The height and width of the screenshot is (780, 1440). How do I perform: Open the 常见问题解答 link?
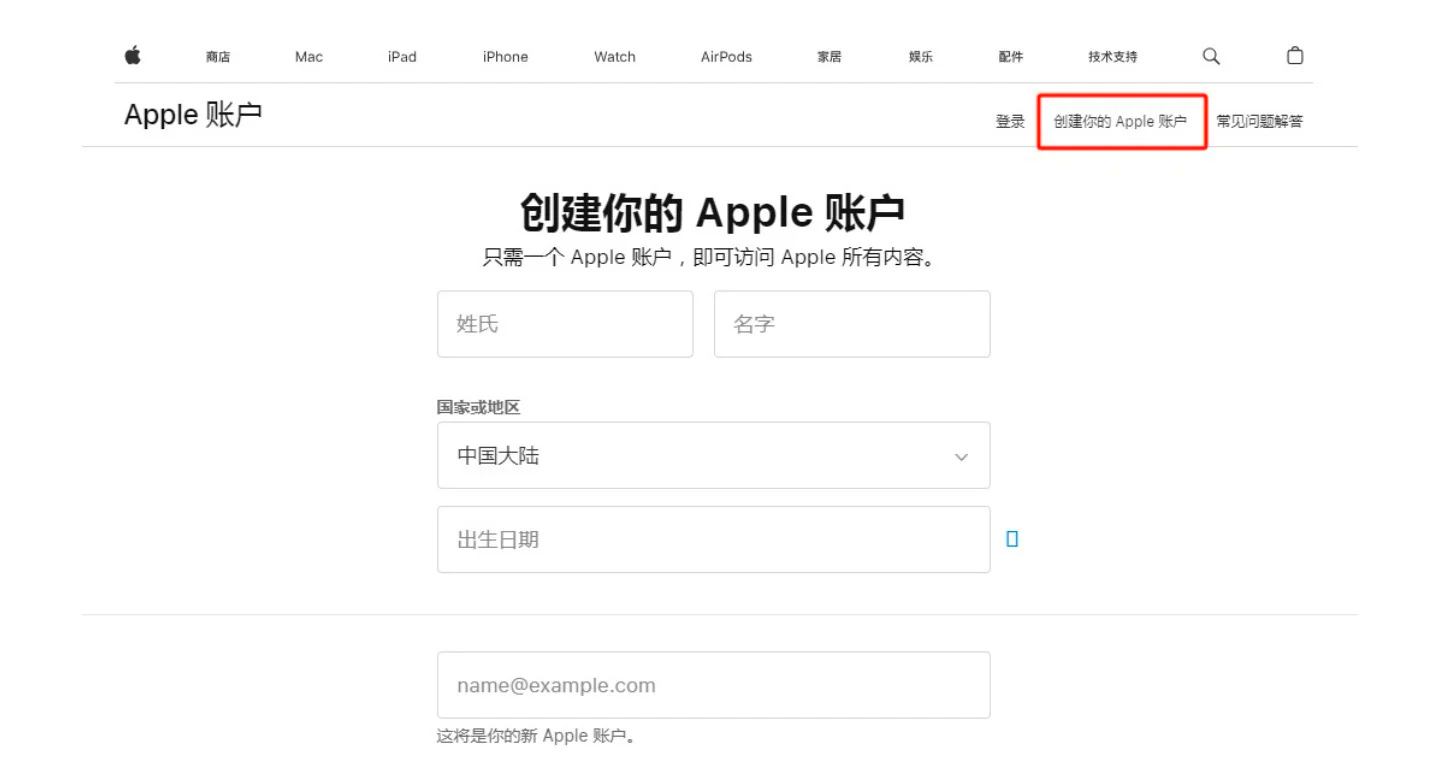pos(1260,121)
